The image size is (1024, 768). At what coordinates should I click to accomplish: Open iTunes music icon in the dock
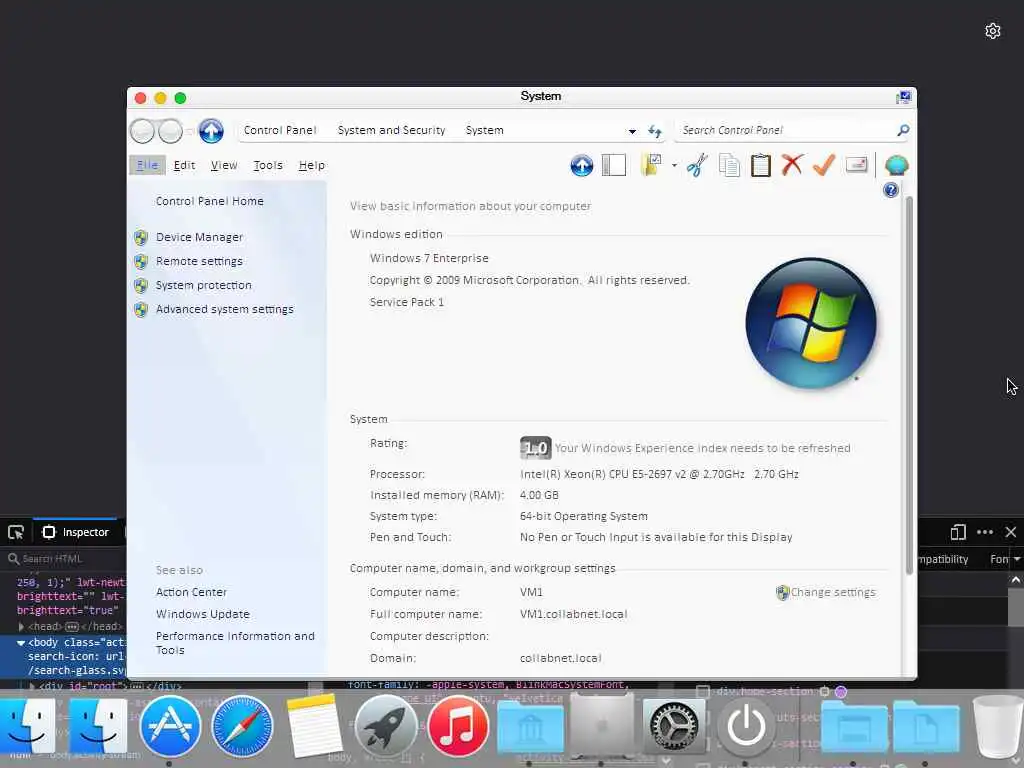tap(458, 726)
